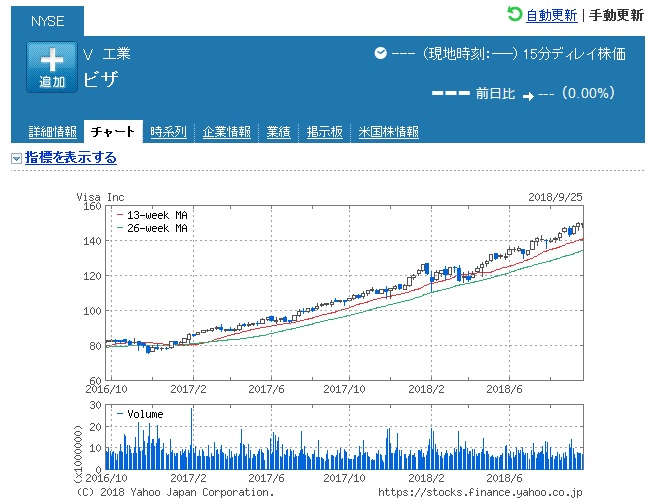Open the 米国株情報 tab
This screenshot has height=504, width=652.
pyautogui.click(x=389, y=132)
